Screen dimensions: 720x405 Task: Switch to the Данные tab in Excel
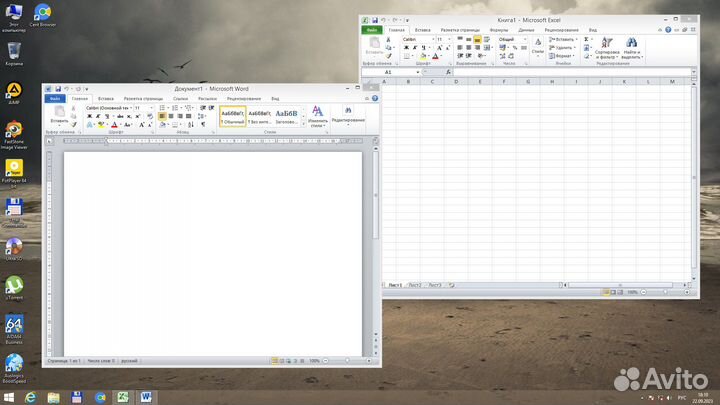click(526, 30)
